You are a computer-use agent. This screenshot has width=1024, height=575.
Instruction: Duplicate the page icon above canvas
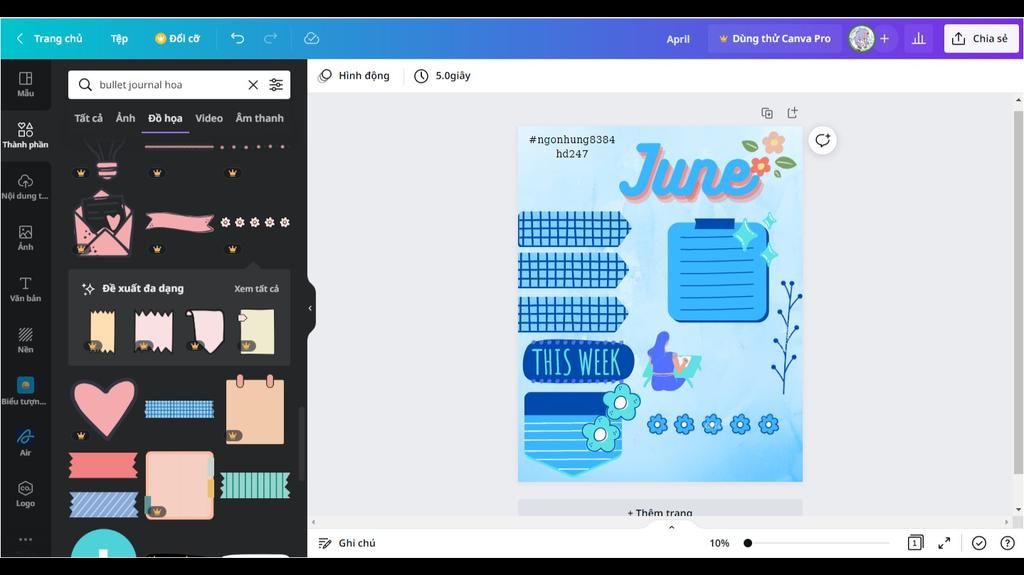coord(767,113)
